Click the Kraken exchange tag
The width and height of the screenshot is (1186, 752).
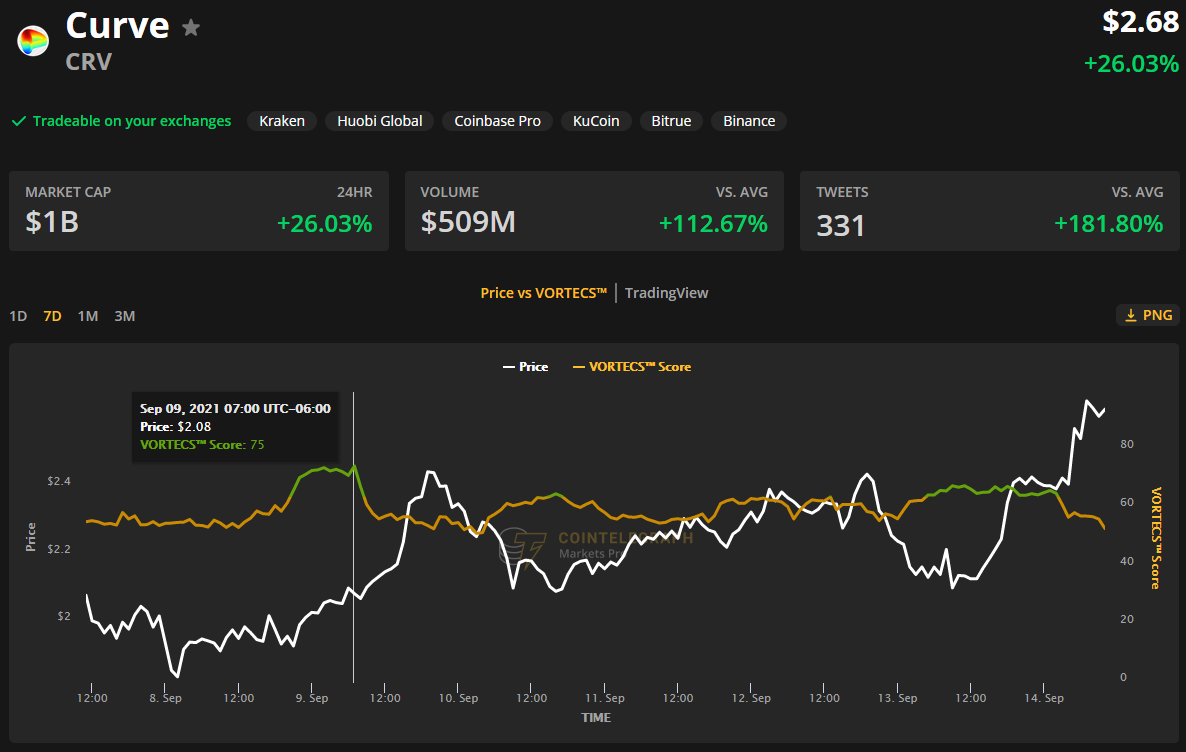[x=282, y=121]
